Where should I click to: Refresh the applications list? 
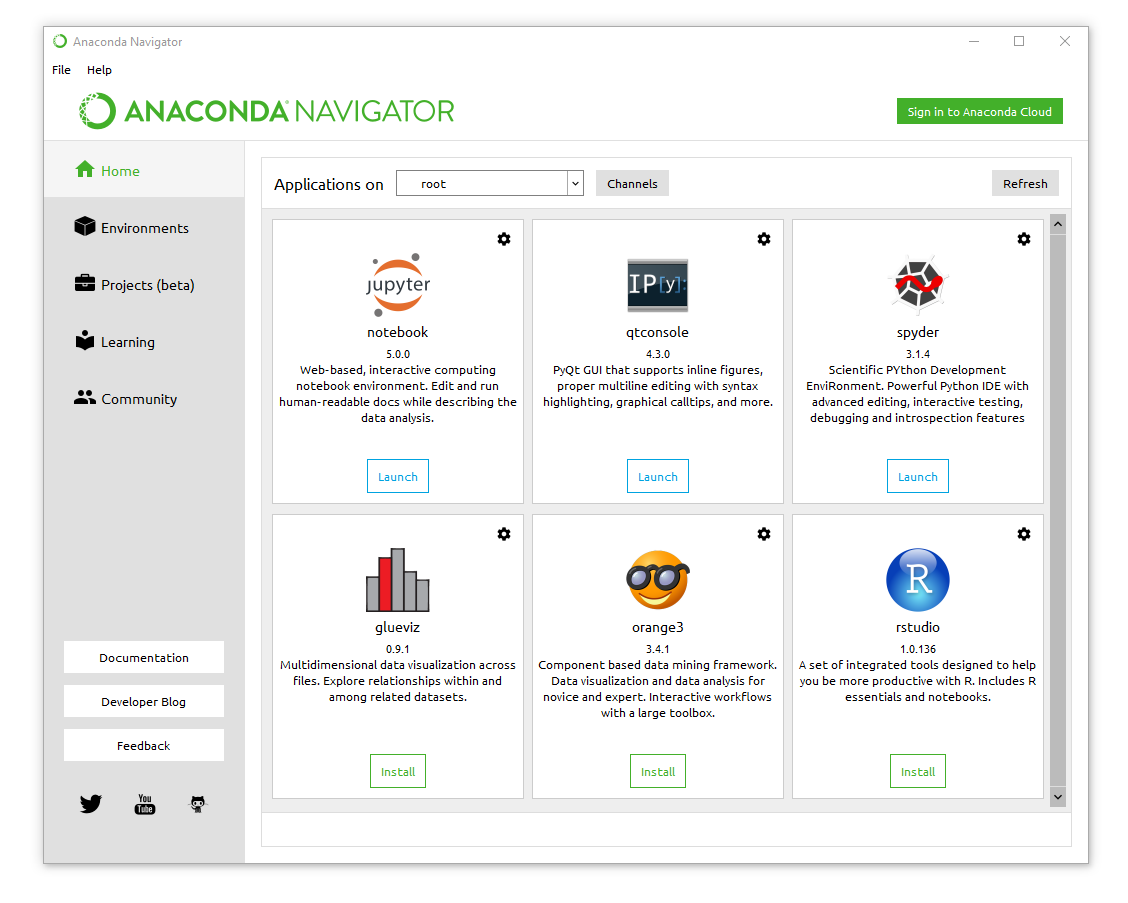pos(1025,183)
